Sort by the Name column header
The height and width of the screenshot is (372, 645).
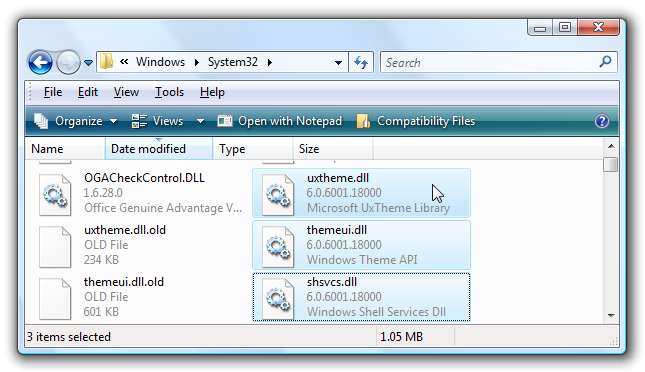click(65, 149)
